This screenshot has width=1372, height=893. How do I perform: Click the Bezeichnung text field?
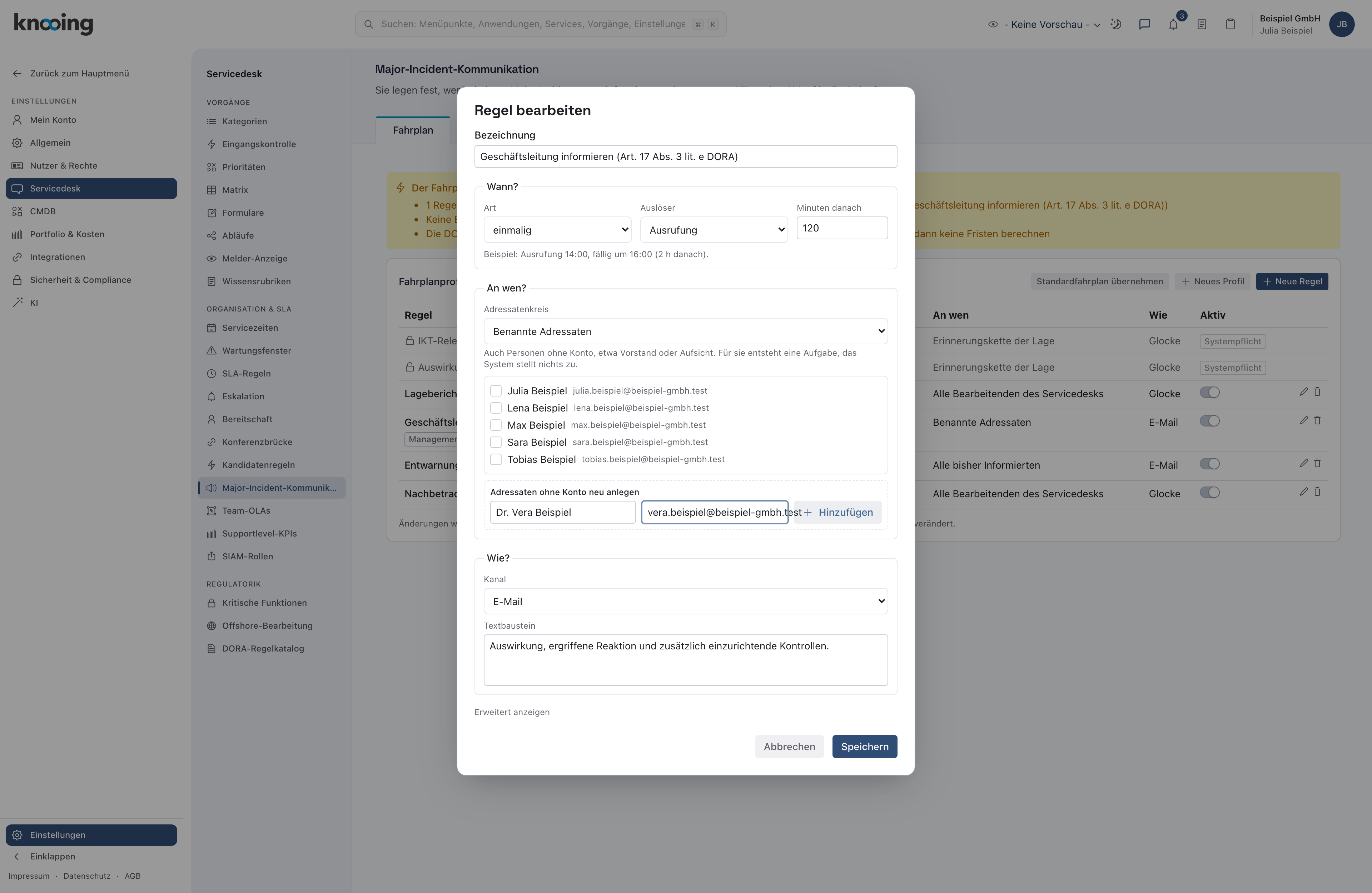point(685,157)
